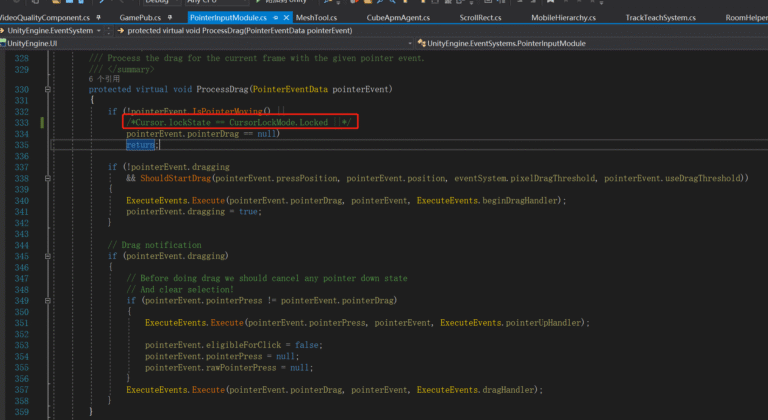Open the UnityEngine.EventSystem dropdown

(x=99, y=30)
